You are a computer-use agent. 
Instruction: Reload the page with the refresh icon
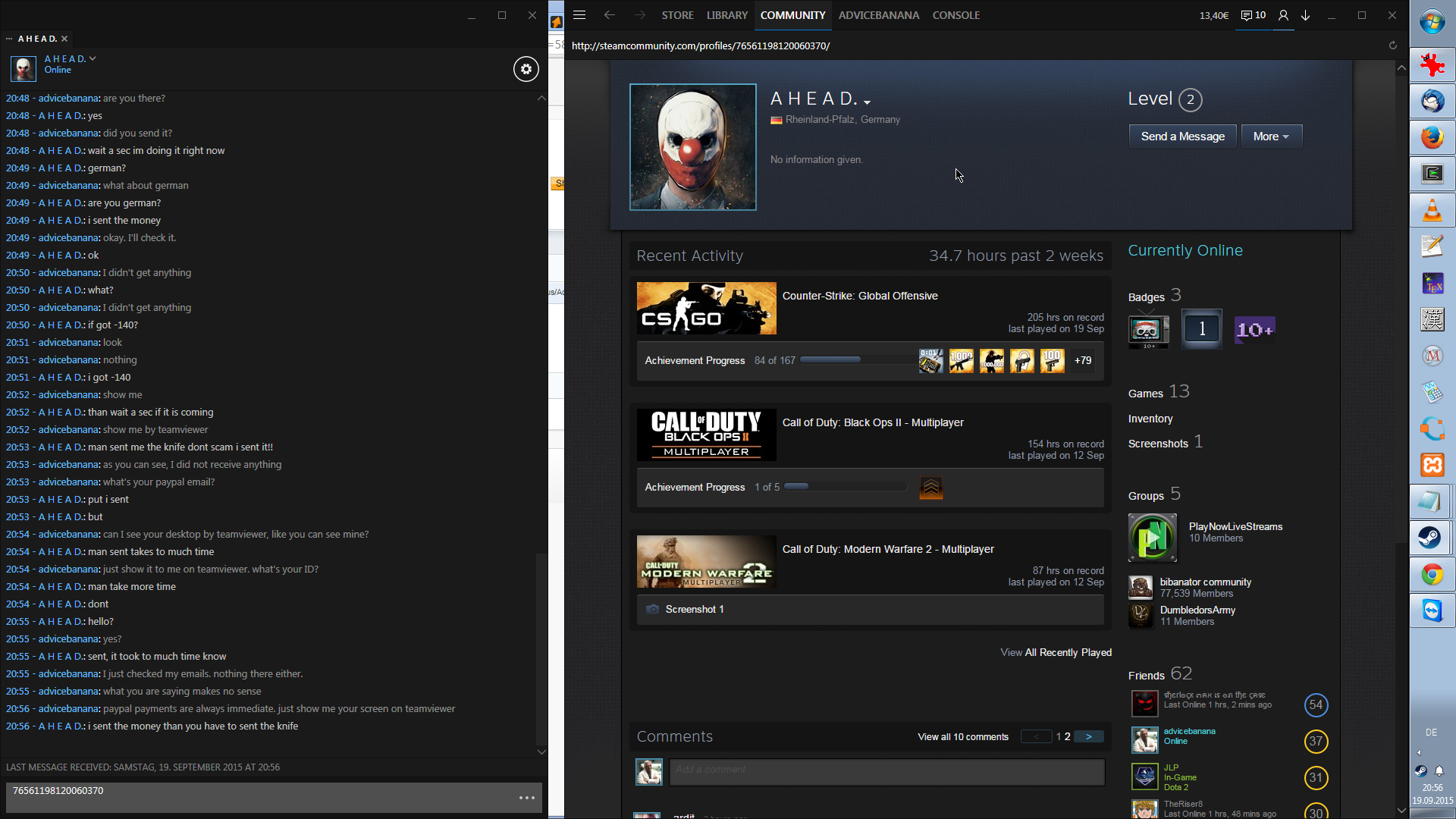(1392, 45)
